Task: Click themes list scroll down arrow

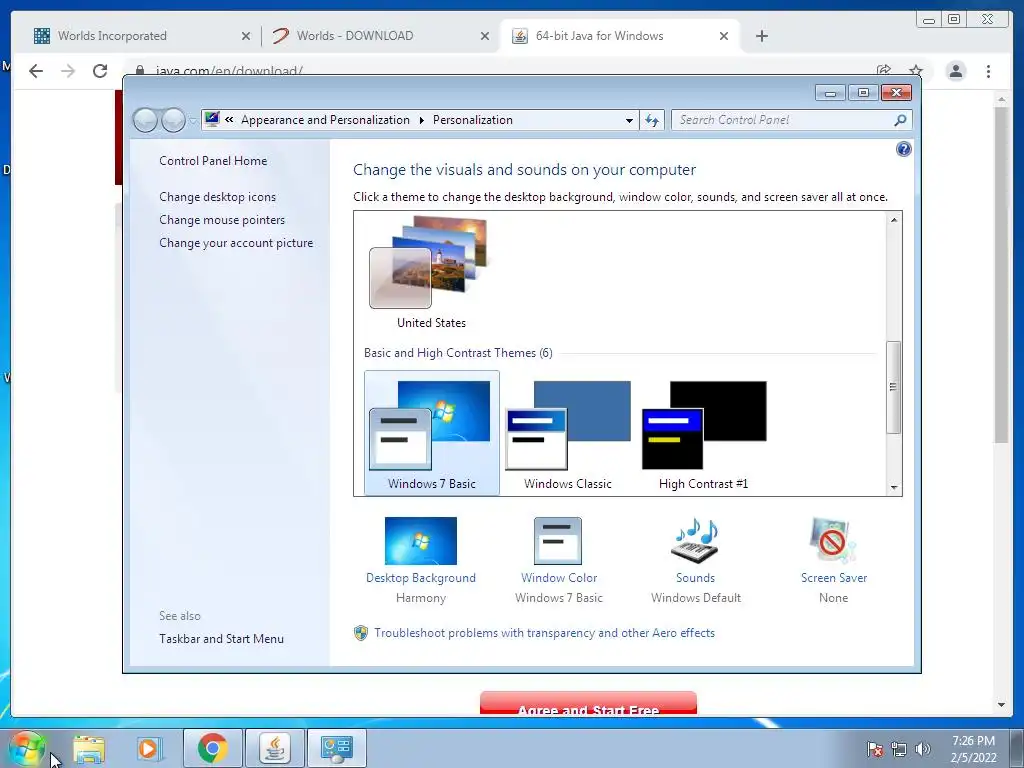Action: (x=894, y=488)
